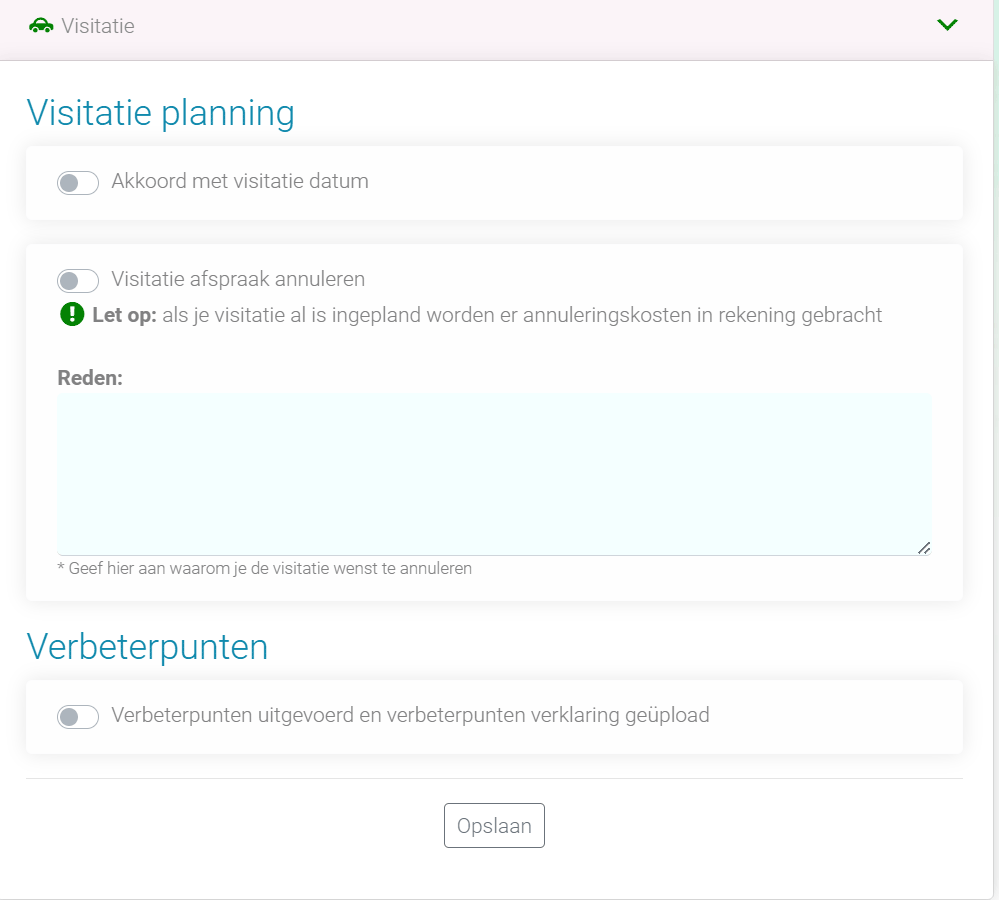This screenshot has height=900, width=999.
Task: Collapse the Visitatie panel with the green chevron
Action: (947, 25)
